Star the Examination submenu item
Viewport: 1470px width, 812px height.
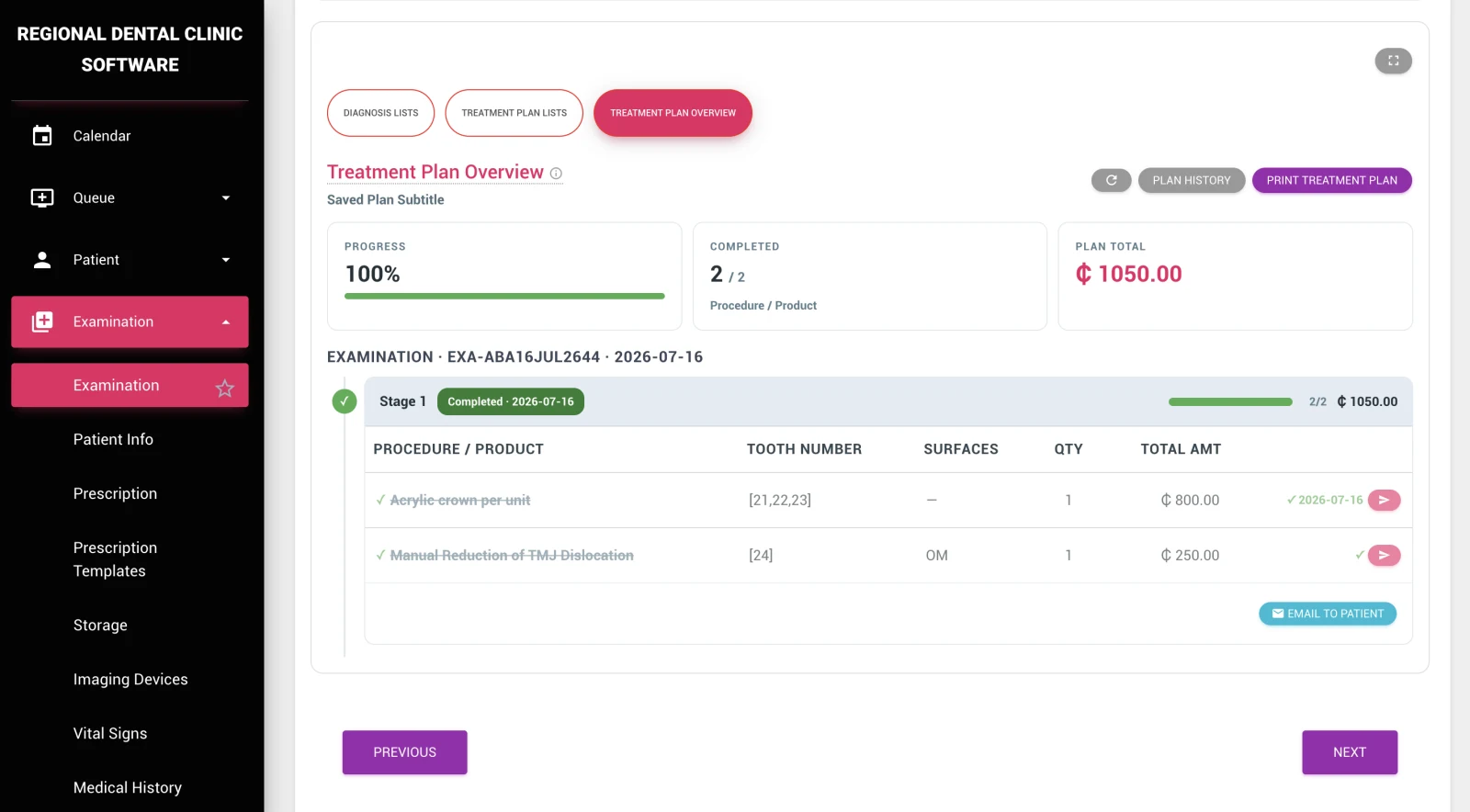coord(225,388)
